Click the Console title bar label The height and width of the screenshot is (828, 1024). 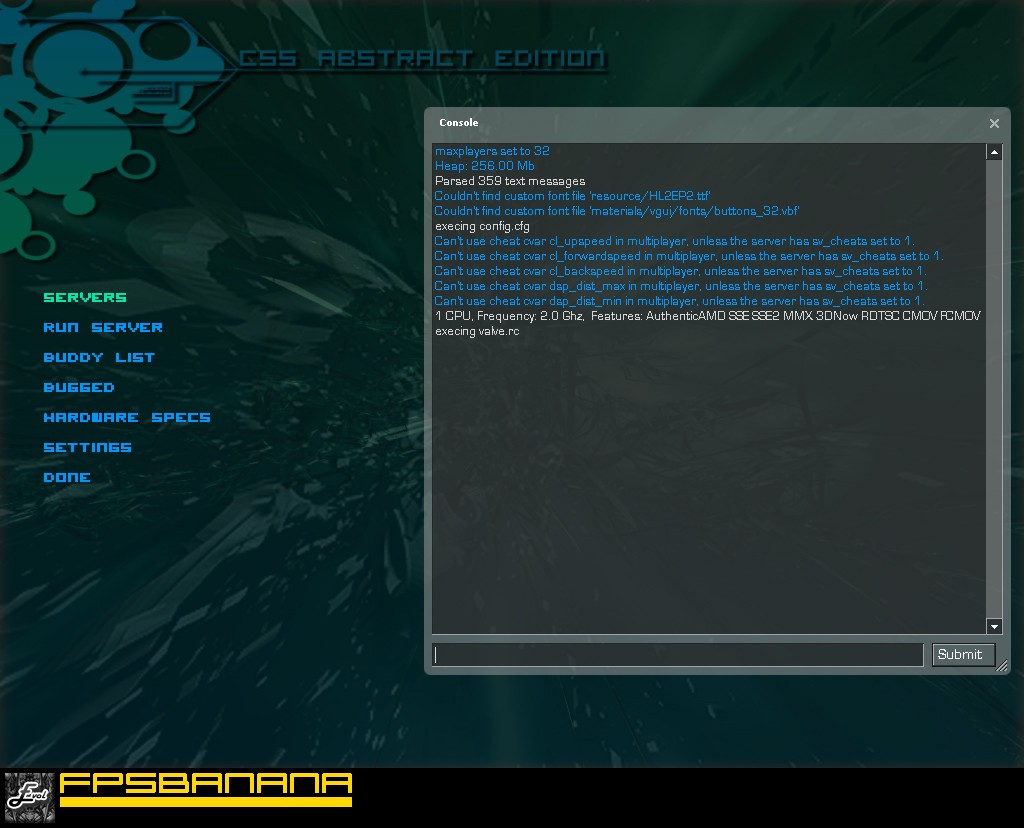pyautogui.click(x=459, y=123)
